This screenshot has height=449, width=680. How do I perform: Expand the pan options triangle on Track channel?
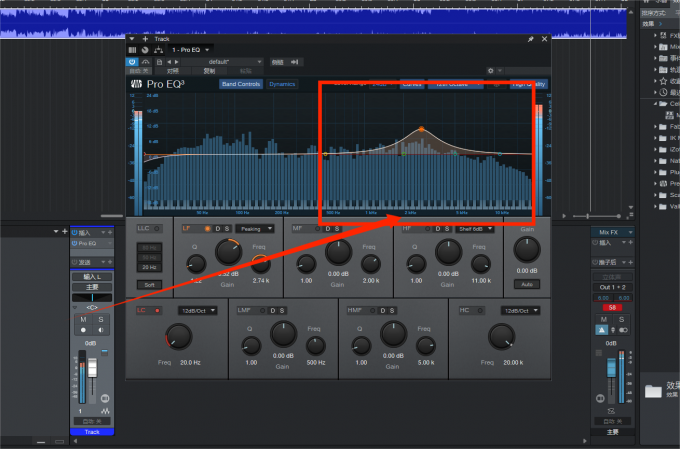tap(75, 308)
